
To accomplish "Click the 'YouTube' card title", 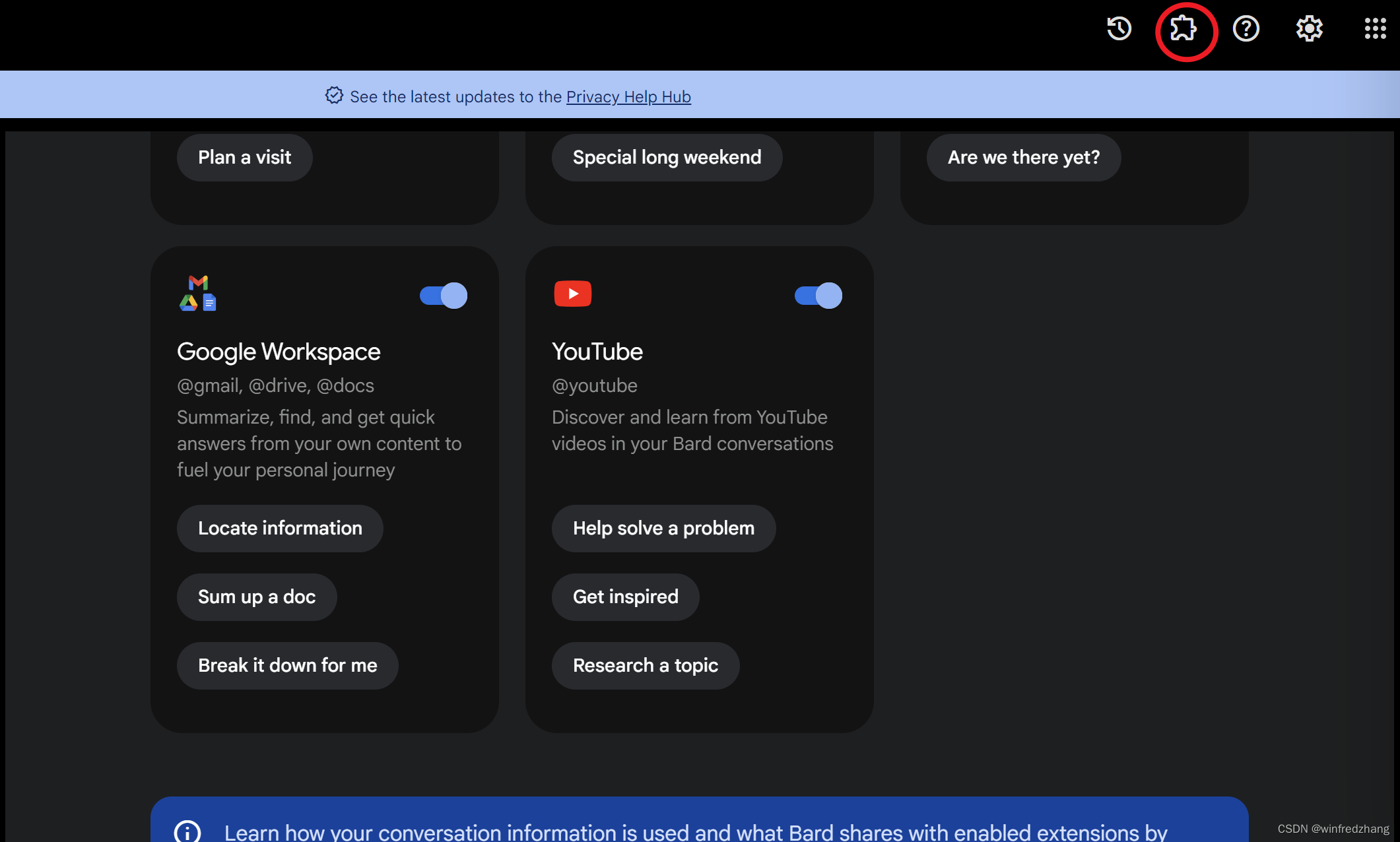I will 597,352.
